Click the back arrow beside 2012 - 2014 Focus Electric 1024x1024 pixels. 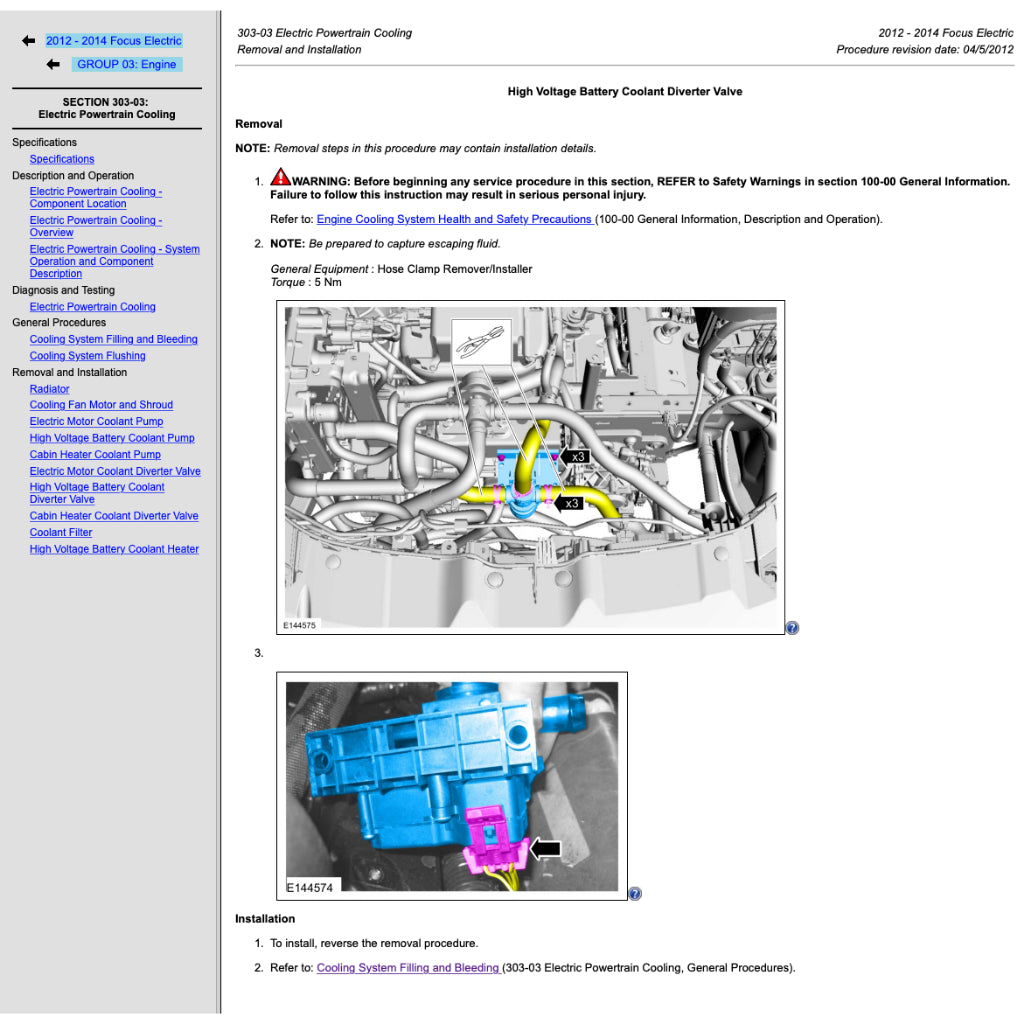28,41
